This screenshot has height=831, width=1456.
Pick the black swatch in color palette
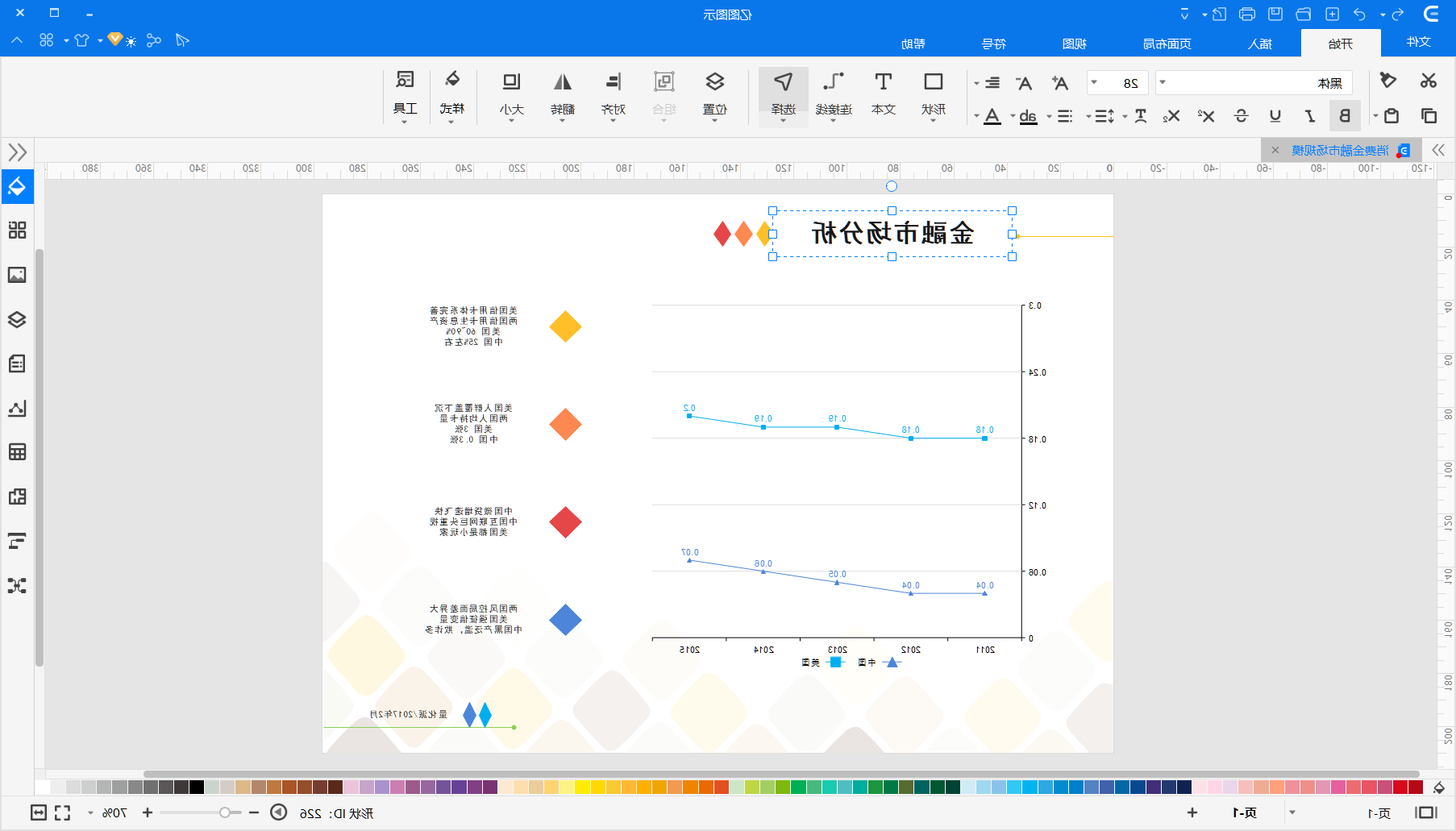(197, 787)
